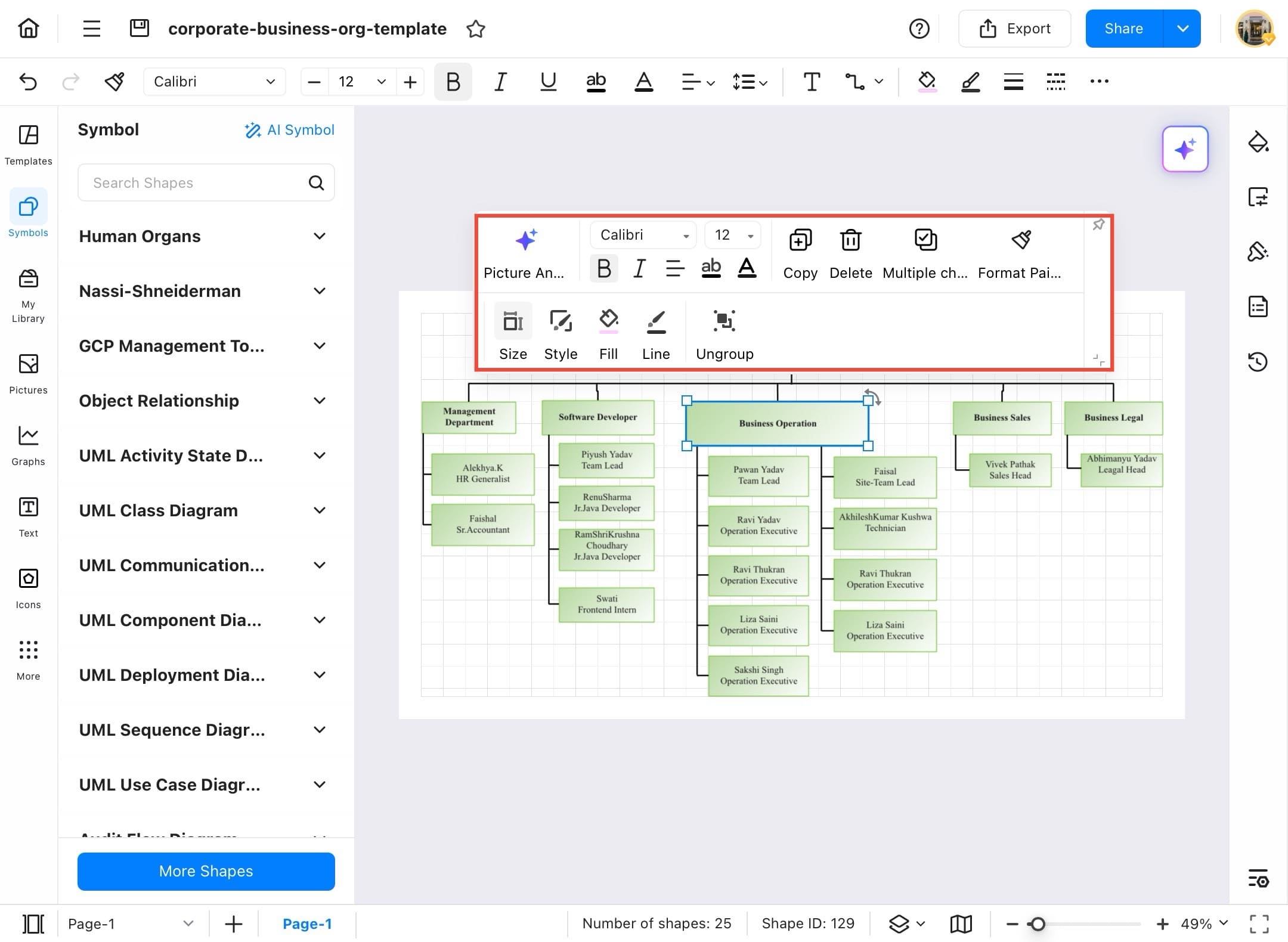Ungroup the selected Business Operation shape
This screenshot has width=1288, height=942.
[724, 333]
